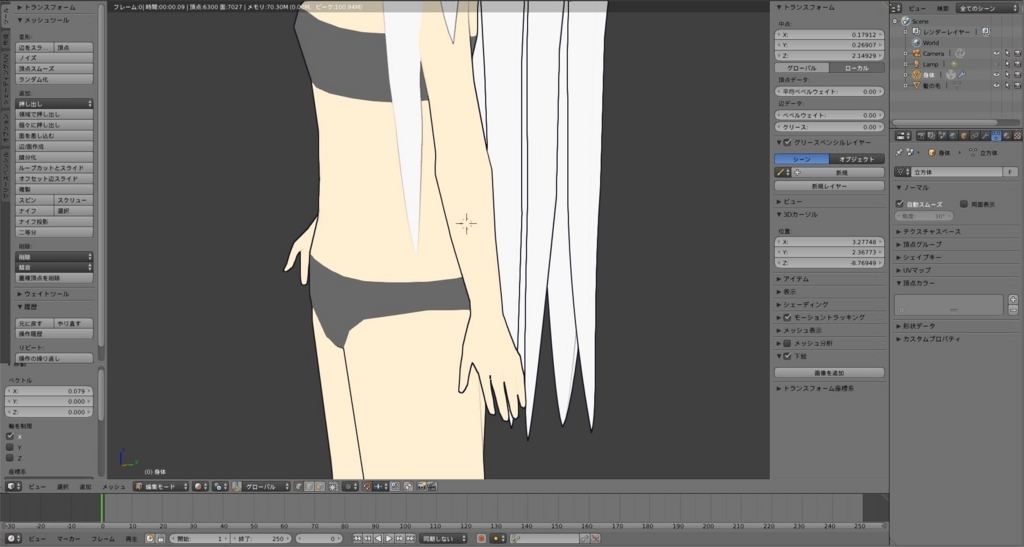Click the play animation button in timeline
Viewport: 1024px width, 547px height.
tap(389, 539)
